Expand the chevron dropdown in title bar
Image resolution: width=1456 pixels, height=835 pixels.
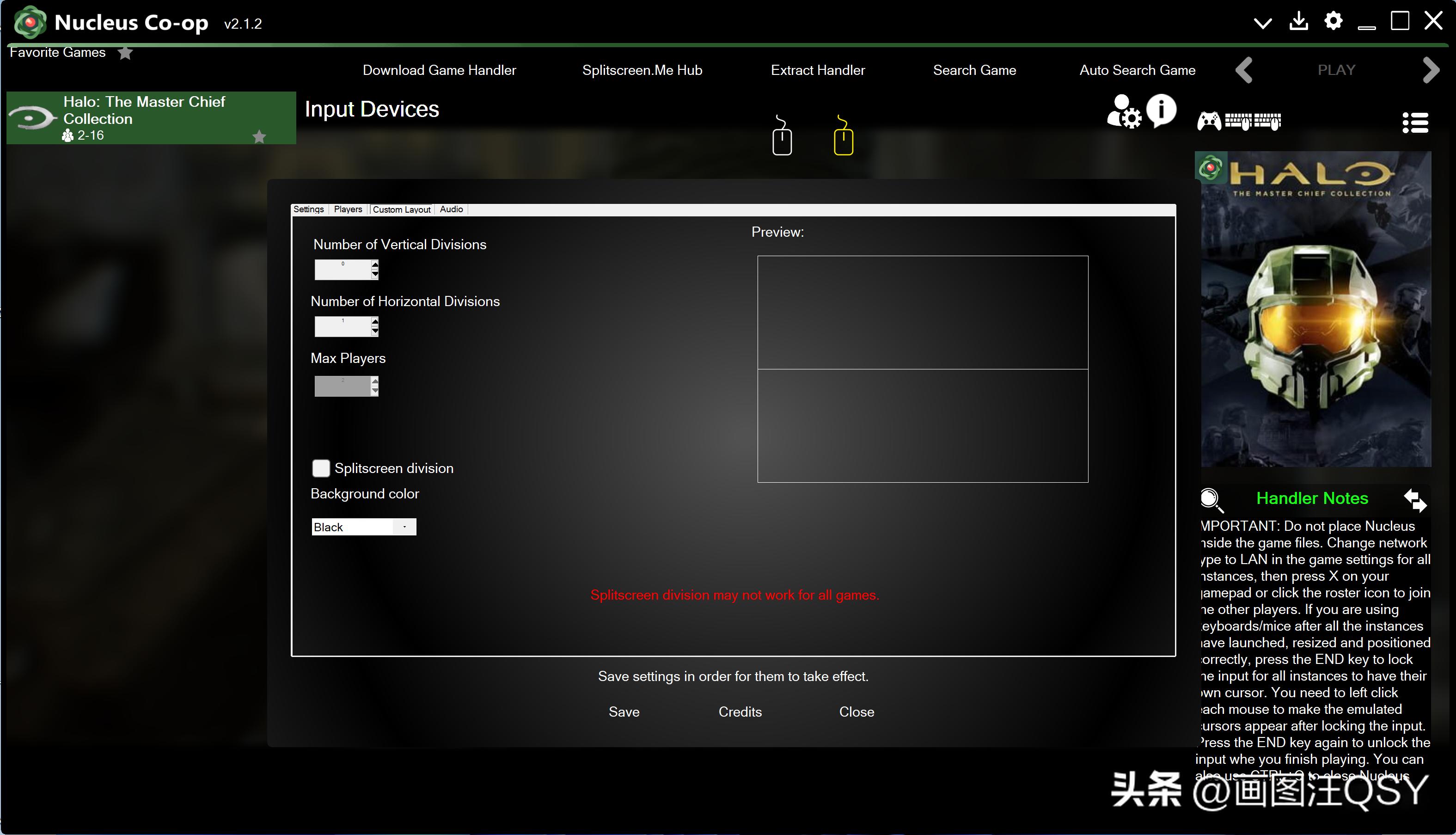point(1262,23)
